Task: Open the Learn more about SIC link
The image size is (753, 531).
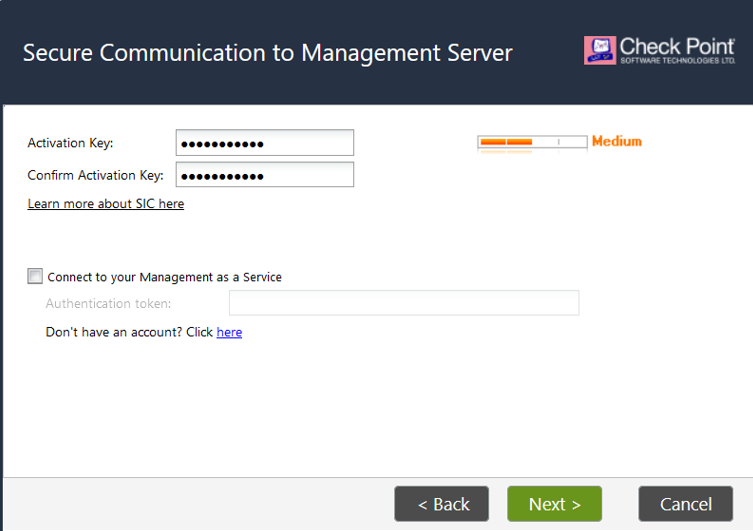Action: tap(106, 204)
